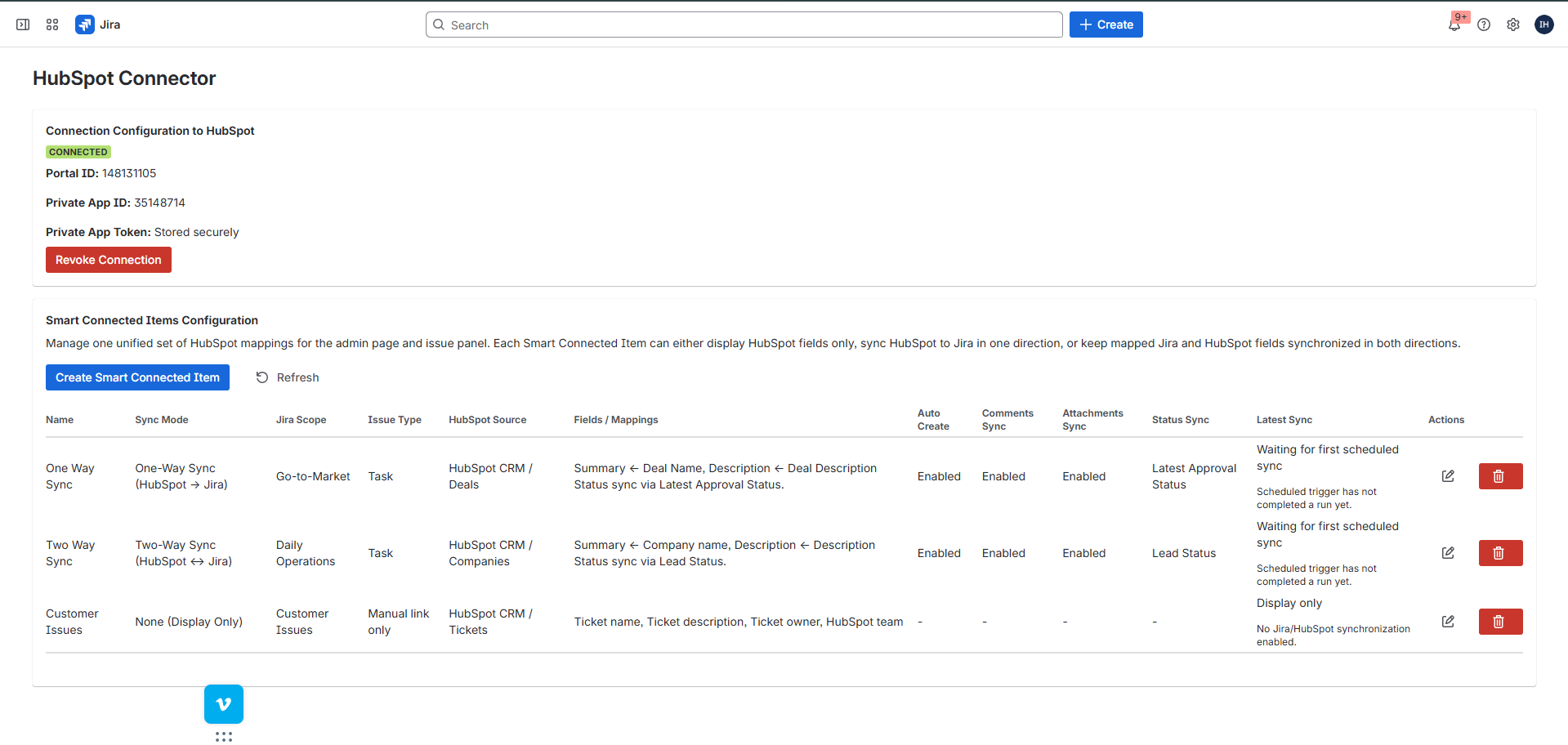Edit the Customer Issues item
Screen dimensions: 1568x745
point(1448,621)
